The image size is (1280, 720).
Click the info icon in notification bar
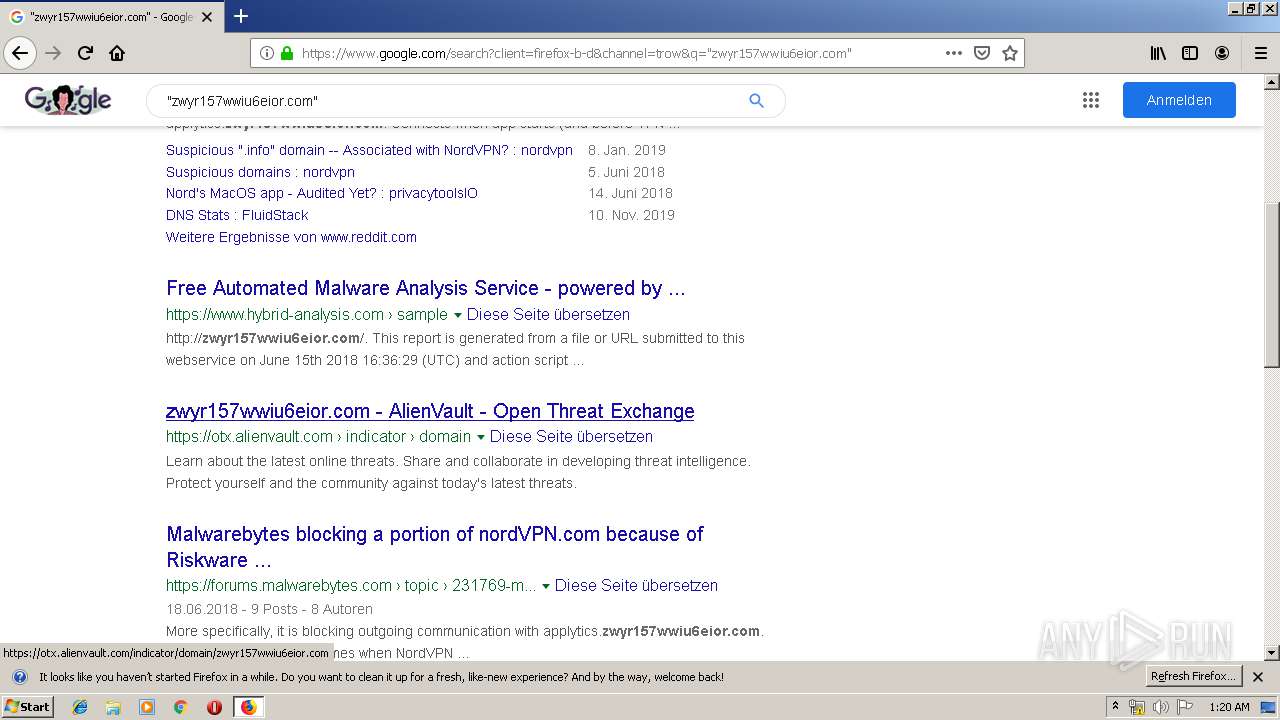pos(19,677)
